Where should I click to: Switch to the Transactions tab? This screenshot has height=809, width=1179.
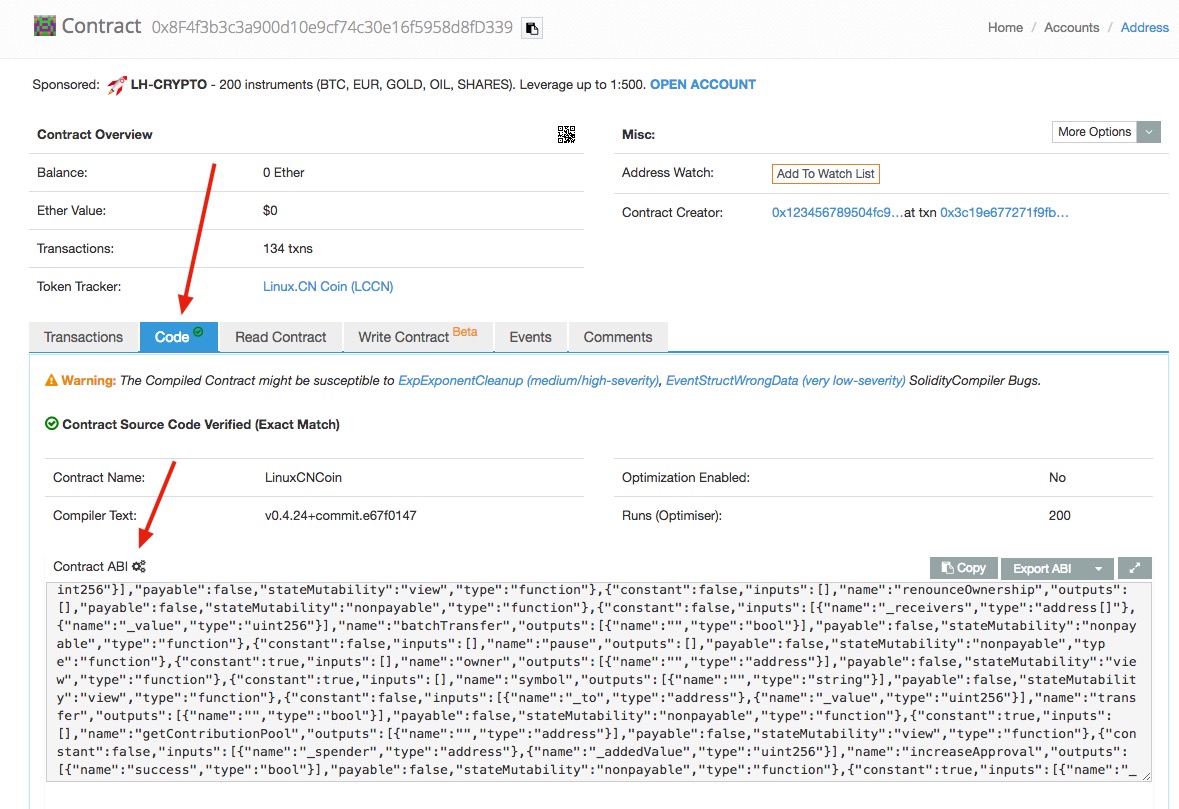click(x=84, y=337)
